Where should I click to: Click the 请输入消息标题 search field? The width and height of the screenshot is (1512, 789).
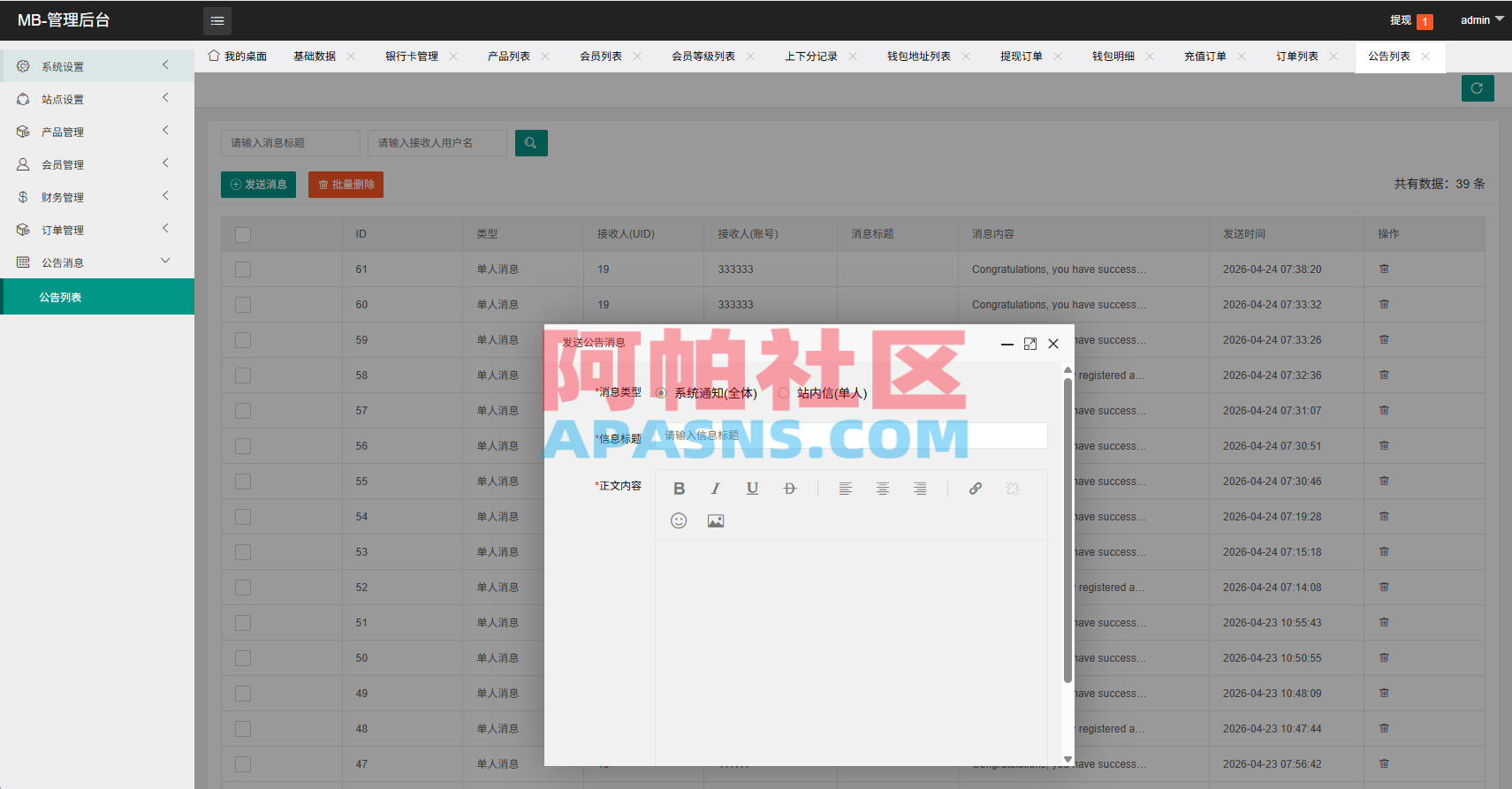pyautogui.click(x=291, y=143)
